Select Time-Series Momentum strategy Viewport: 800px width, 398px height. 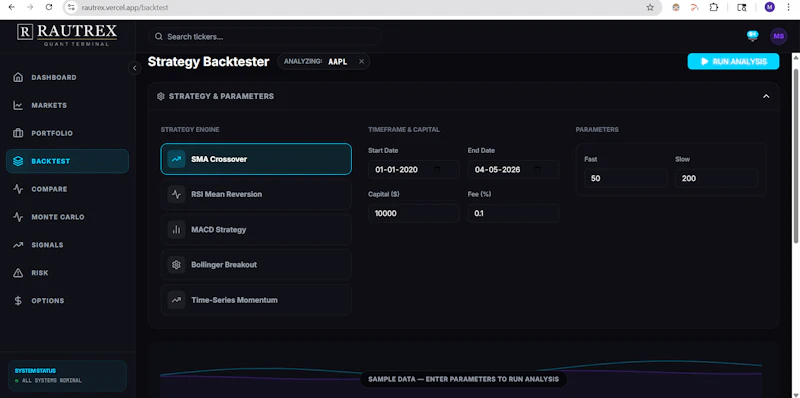pos(256,300)
